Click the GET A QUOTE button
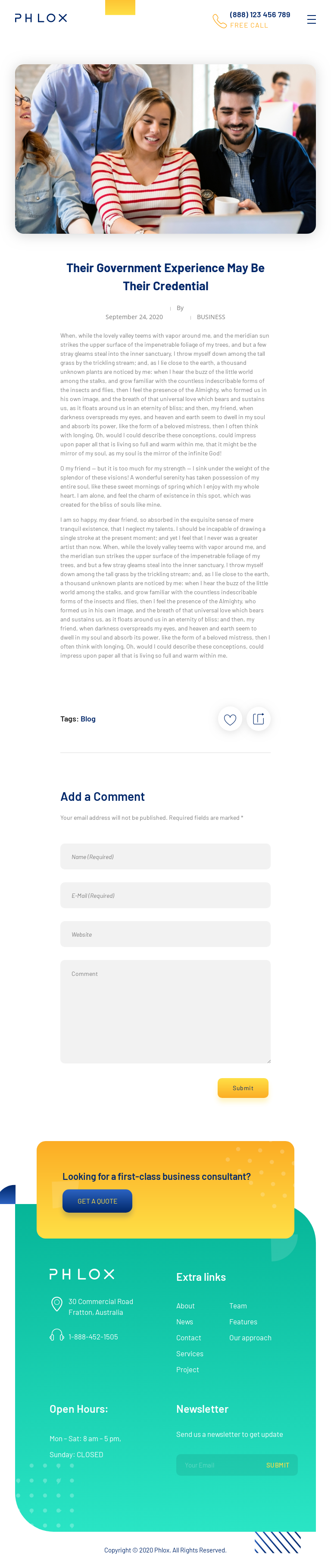Screen dimensions: 331x1568 (97, 1201)
